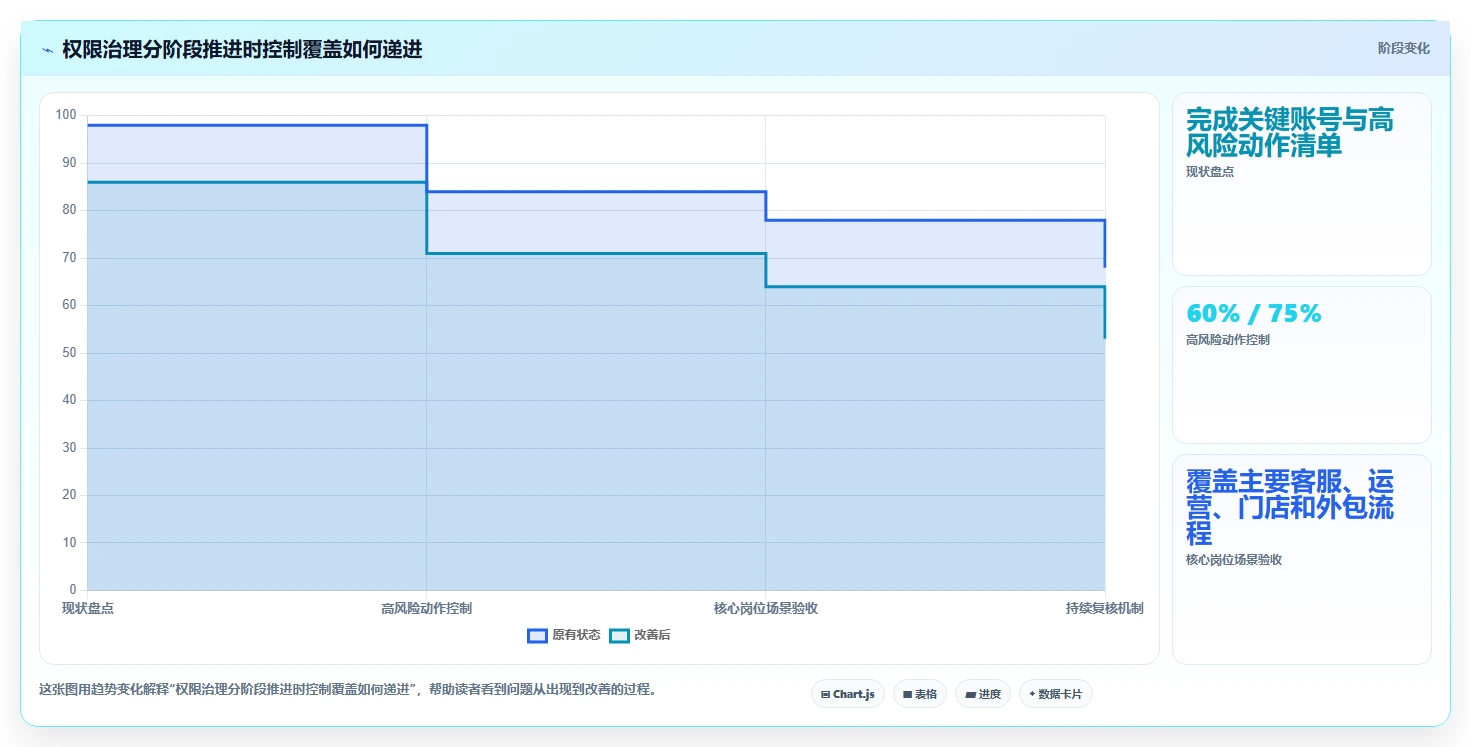Click the 70 y-axis tick value
Image resolution: width=1471 pixels, height=747 pixels.
[69, 258]
